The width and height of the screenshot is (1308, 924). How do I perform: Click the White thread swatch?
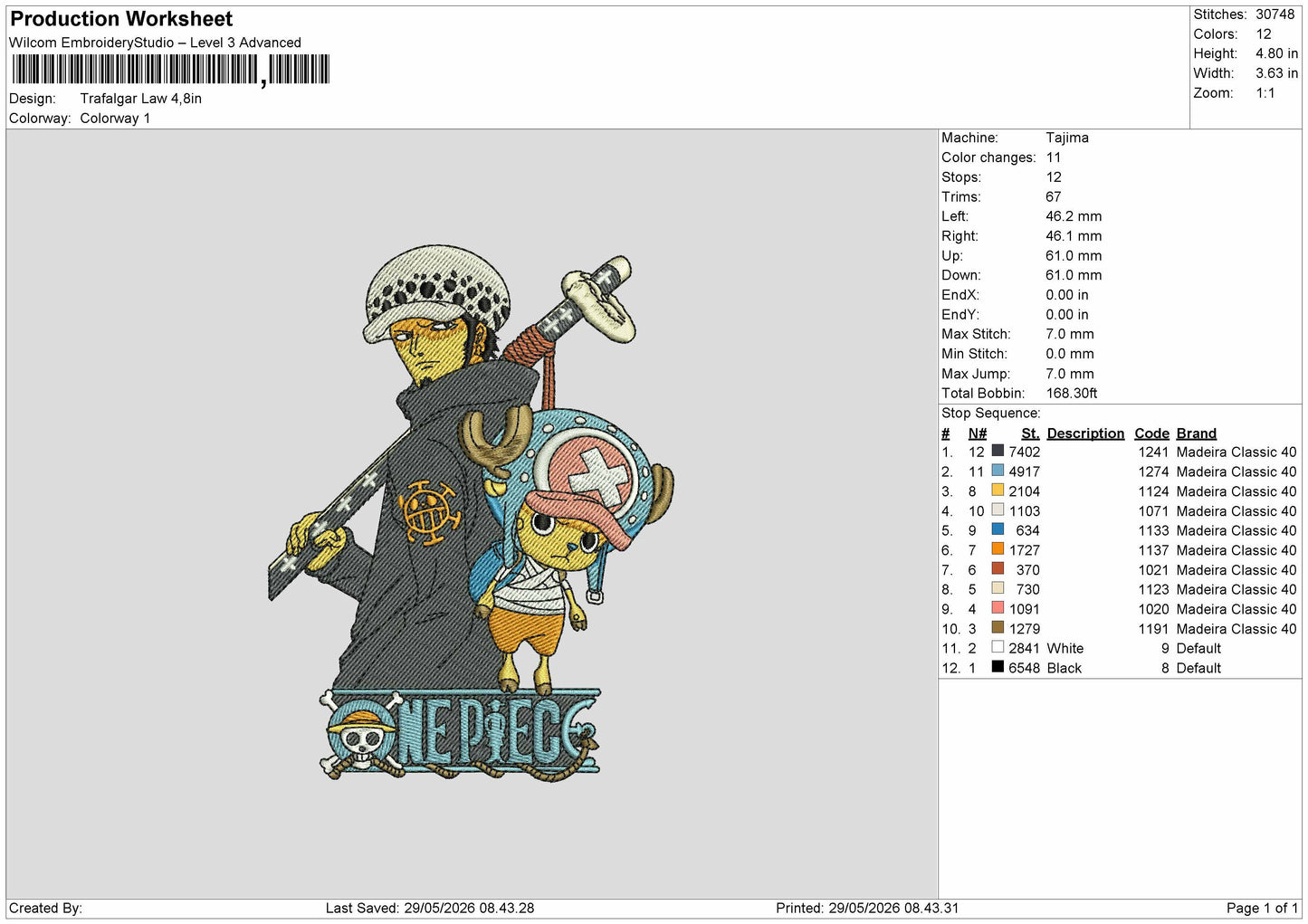998,648
